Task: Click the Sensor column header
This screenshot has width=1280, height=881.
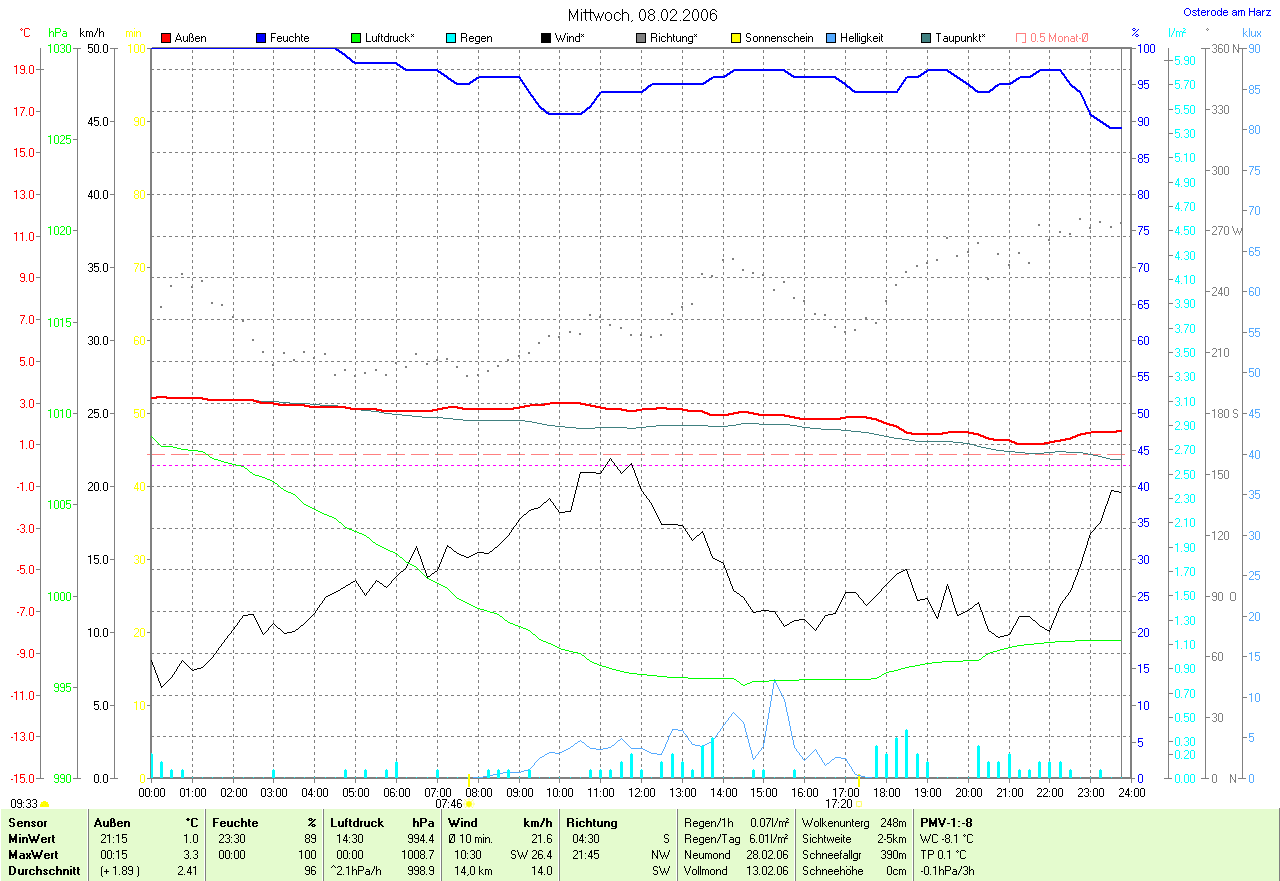Action: (27, 822)
